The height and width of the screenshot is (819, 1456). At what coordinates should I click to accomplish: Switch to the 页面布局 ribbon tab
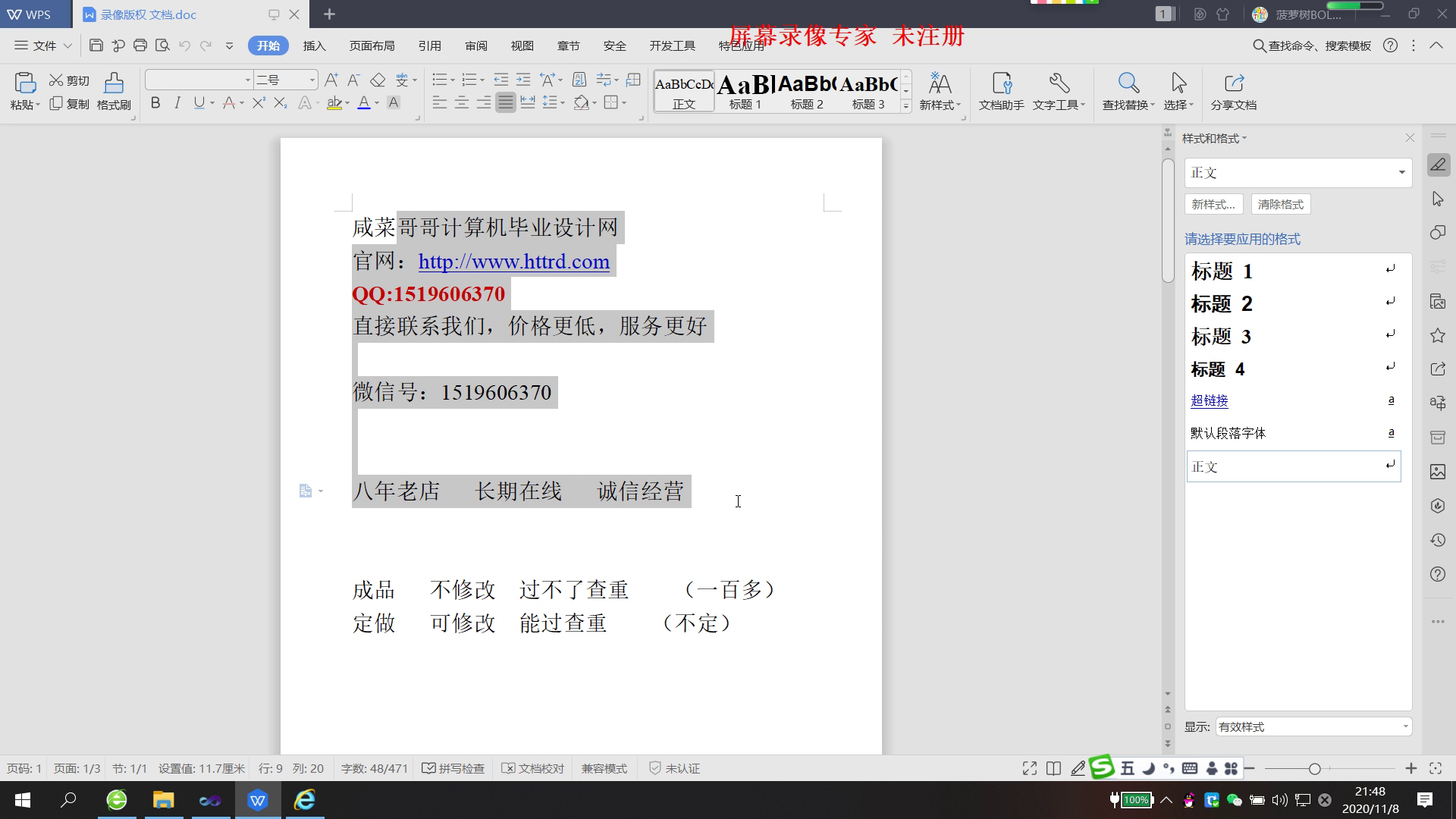pos(372,45)
